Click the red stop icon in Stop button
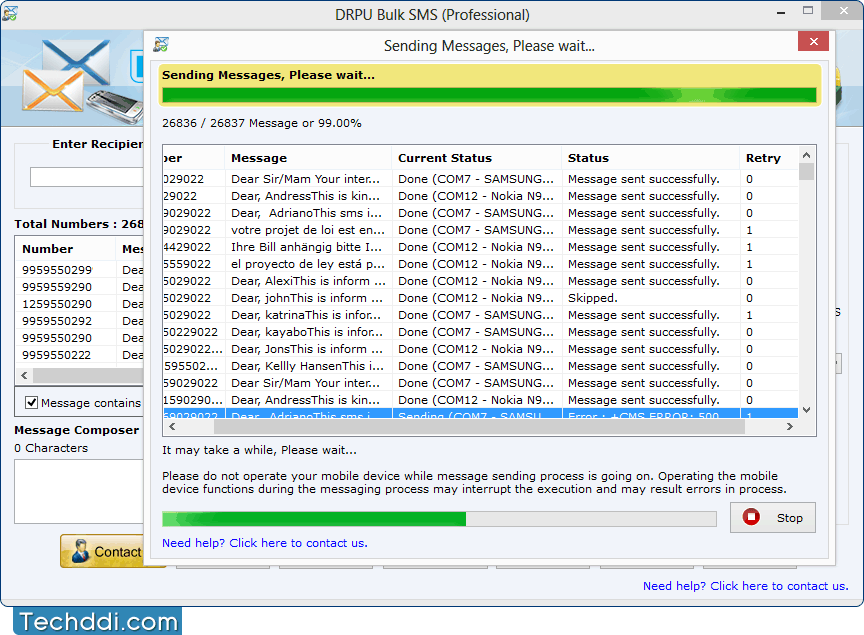The width and height of the screenshot is (864, 635). point(751,517)
